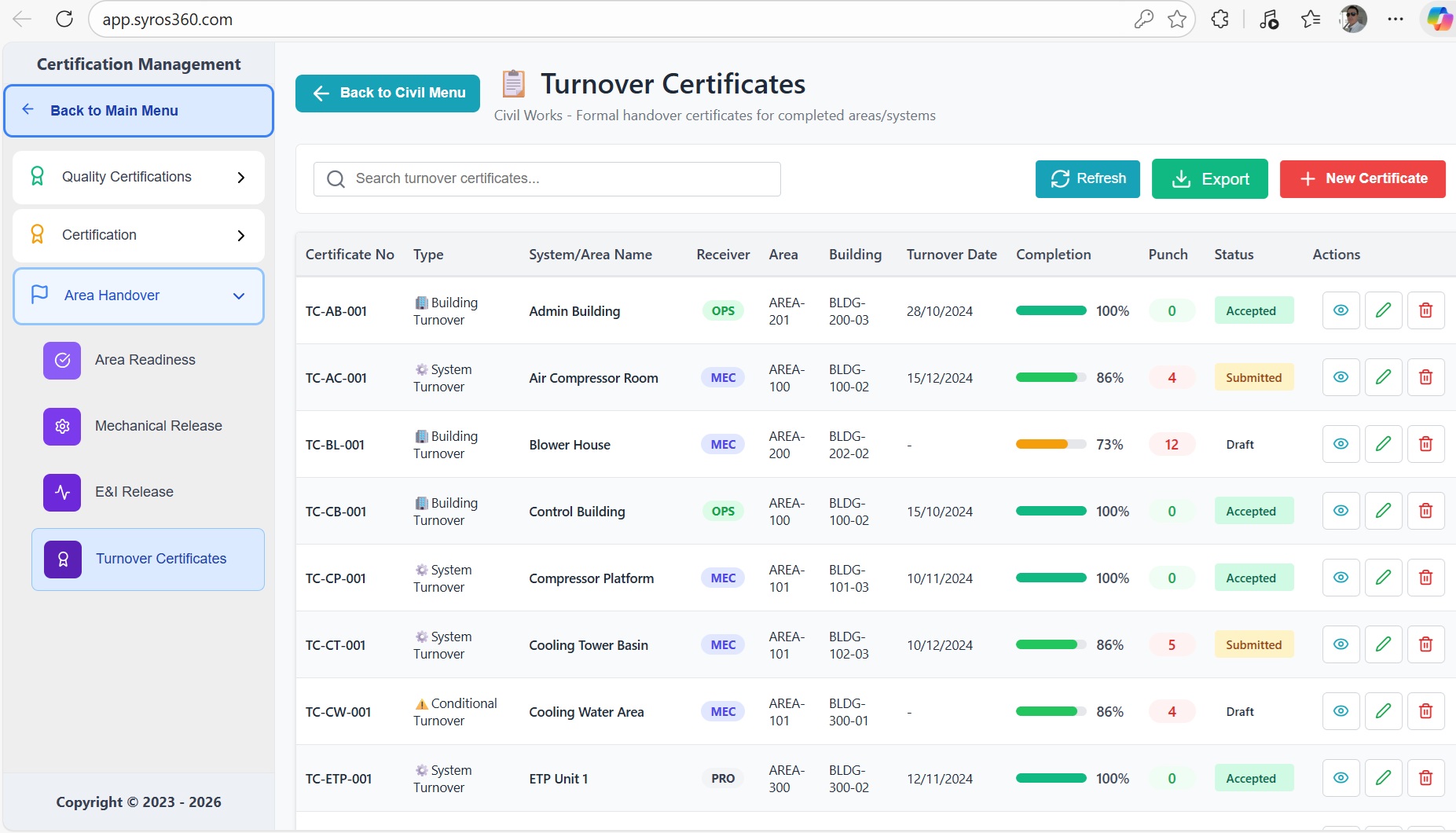
Task: Click the browser page reload icon
Action: click(x=64, y=20)
